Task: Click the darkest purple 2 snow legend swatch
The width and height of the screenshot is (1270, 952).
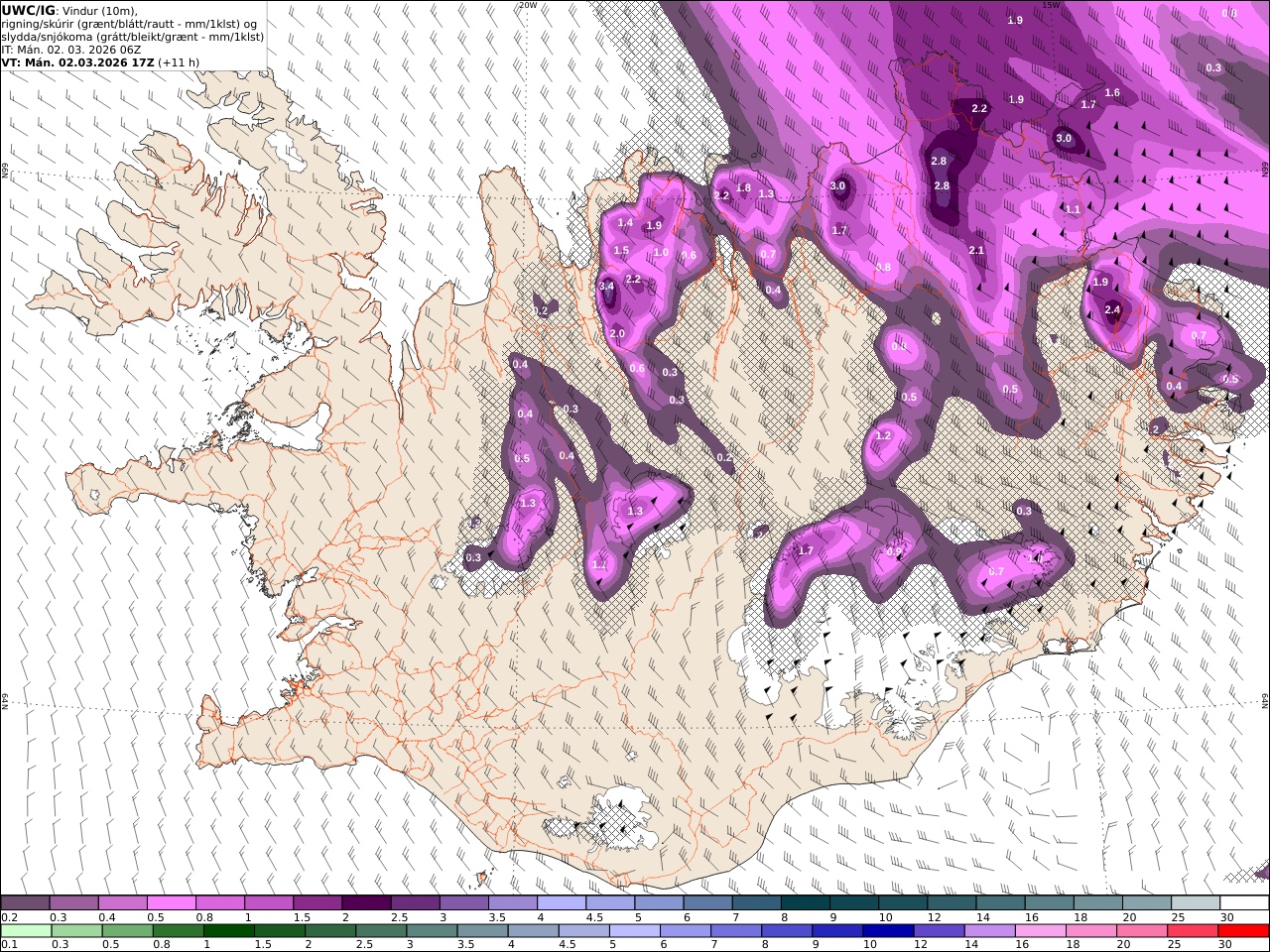Action: click(x=365, y=903)
